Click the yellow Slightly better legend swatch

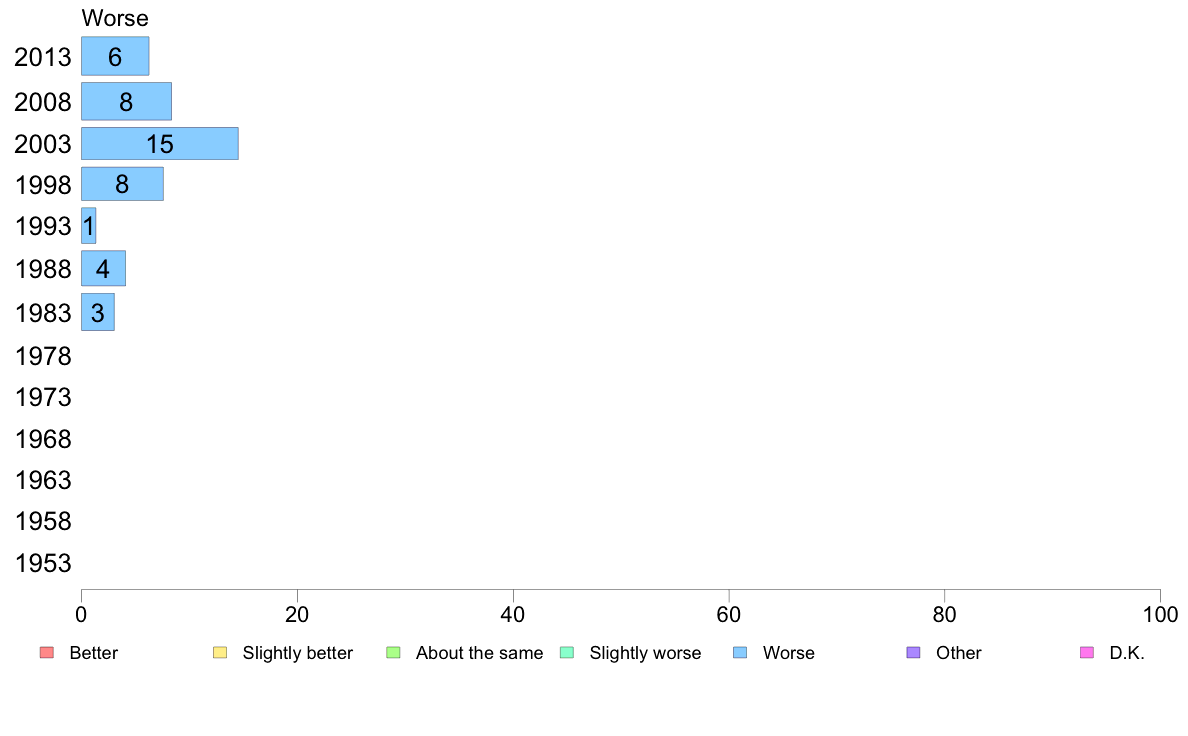pos(220,653)
